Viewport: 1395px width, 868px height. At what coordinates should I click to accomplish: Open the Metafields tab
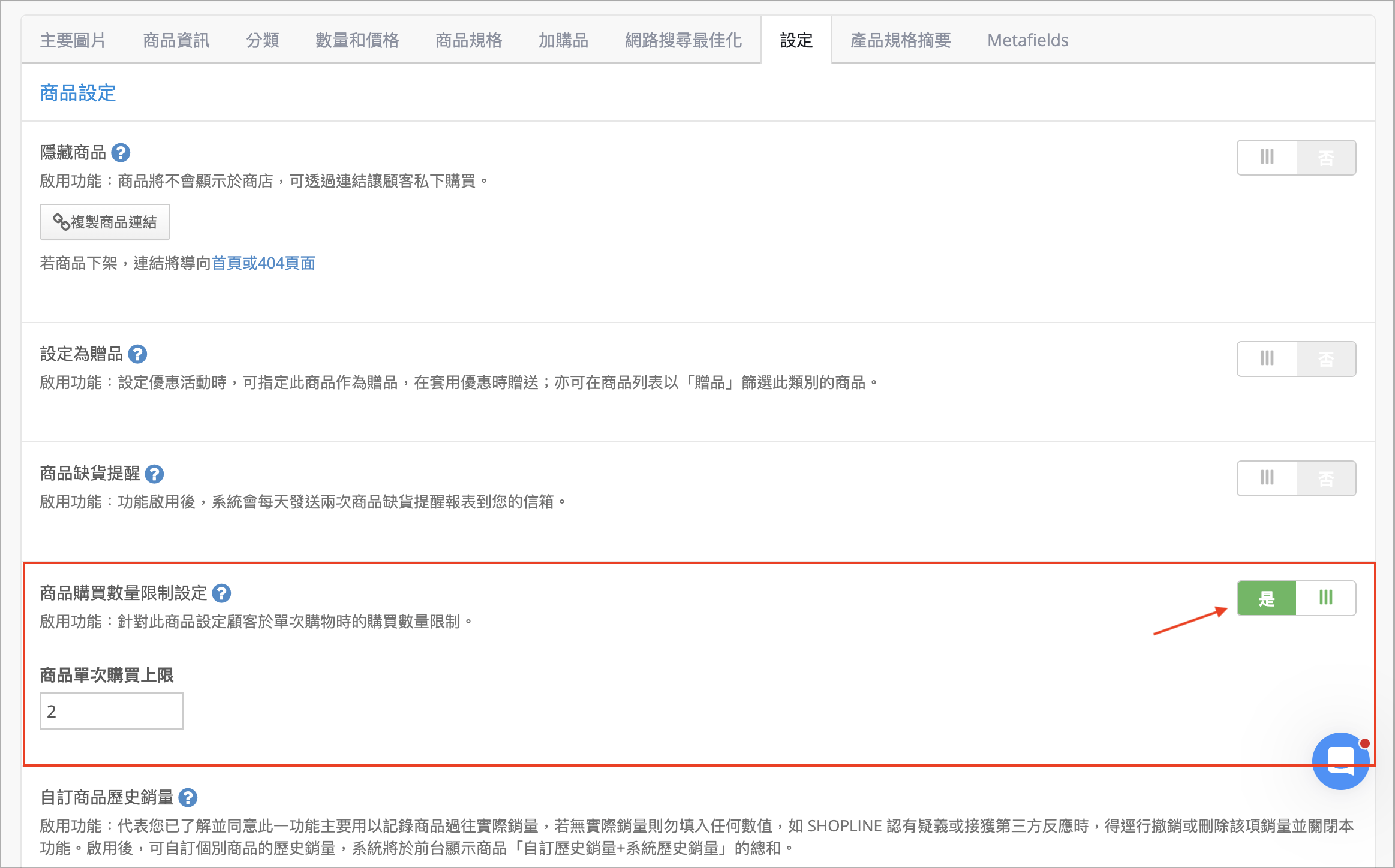click(x=1028, y=40)
